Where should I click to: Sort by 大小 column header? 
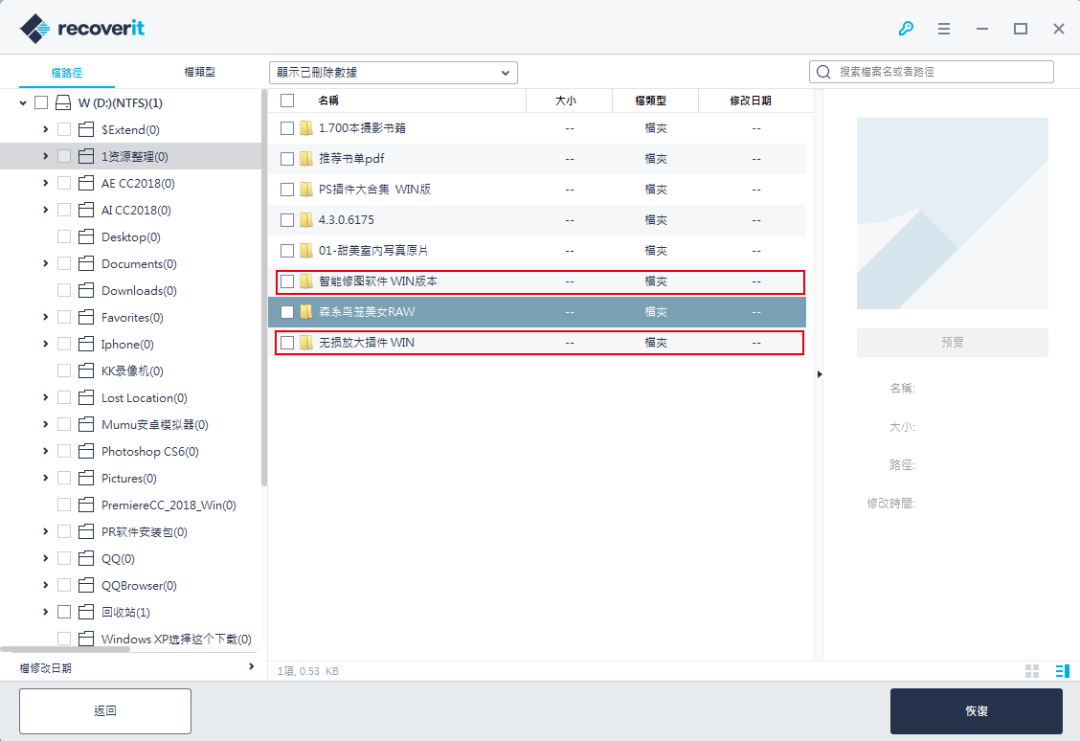(x=565, y=101)
